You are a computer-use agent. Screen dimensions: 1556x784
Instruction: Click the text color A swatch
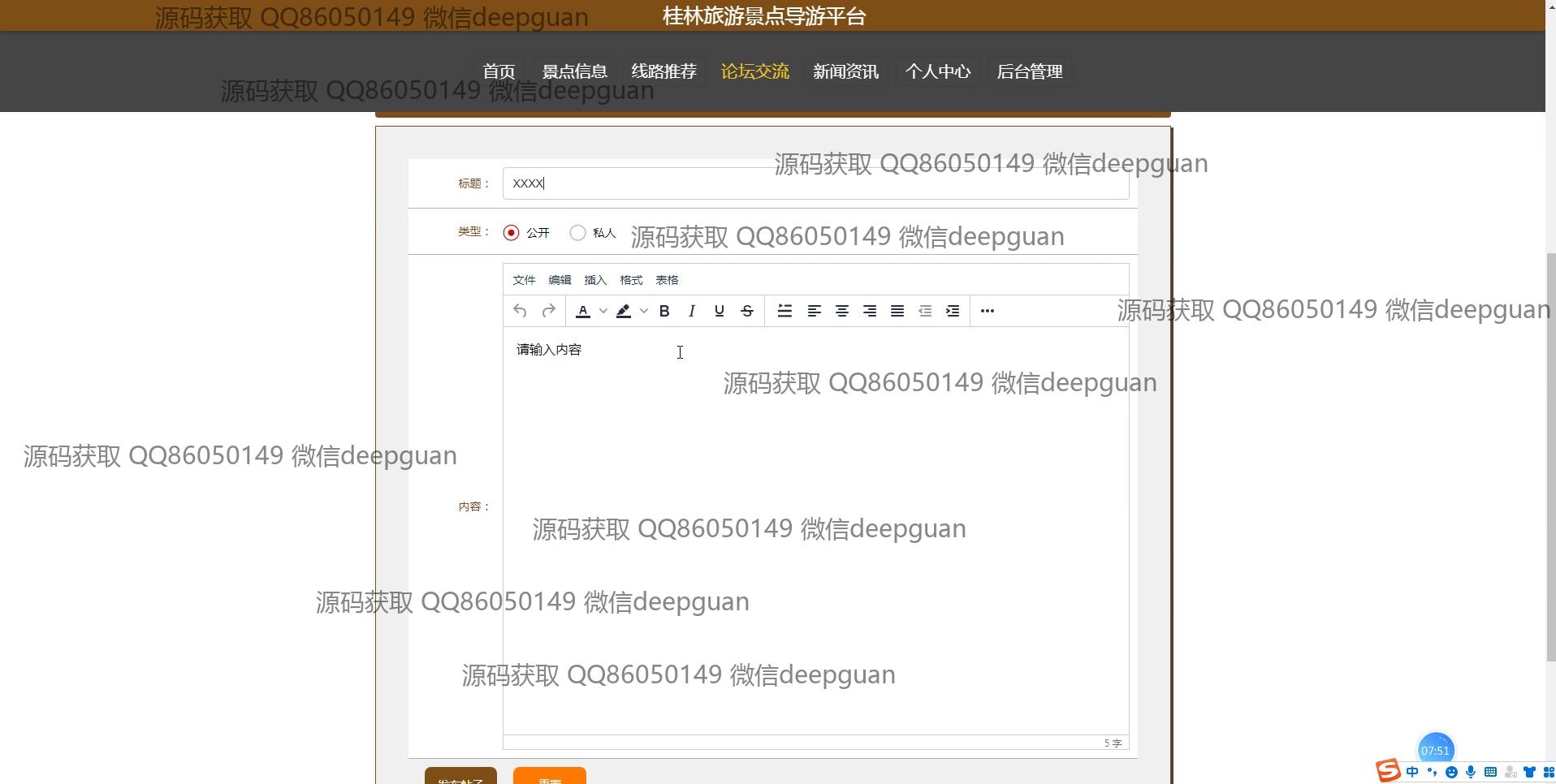coord(583,311)
